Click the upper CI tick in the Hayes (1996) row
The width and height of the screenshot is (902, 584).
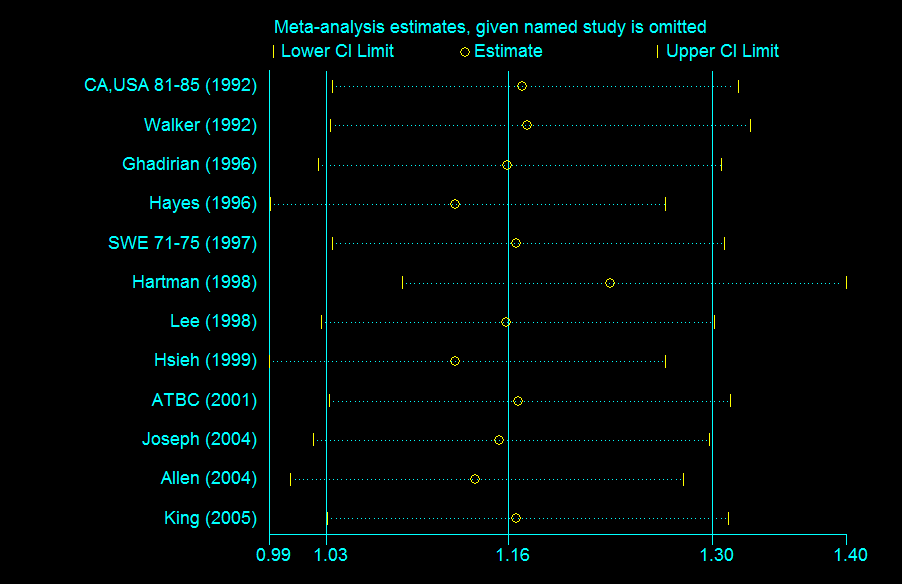click(x=666, y=204)
